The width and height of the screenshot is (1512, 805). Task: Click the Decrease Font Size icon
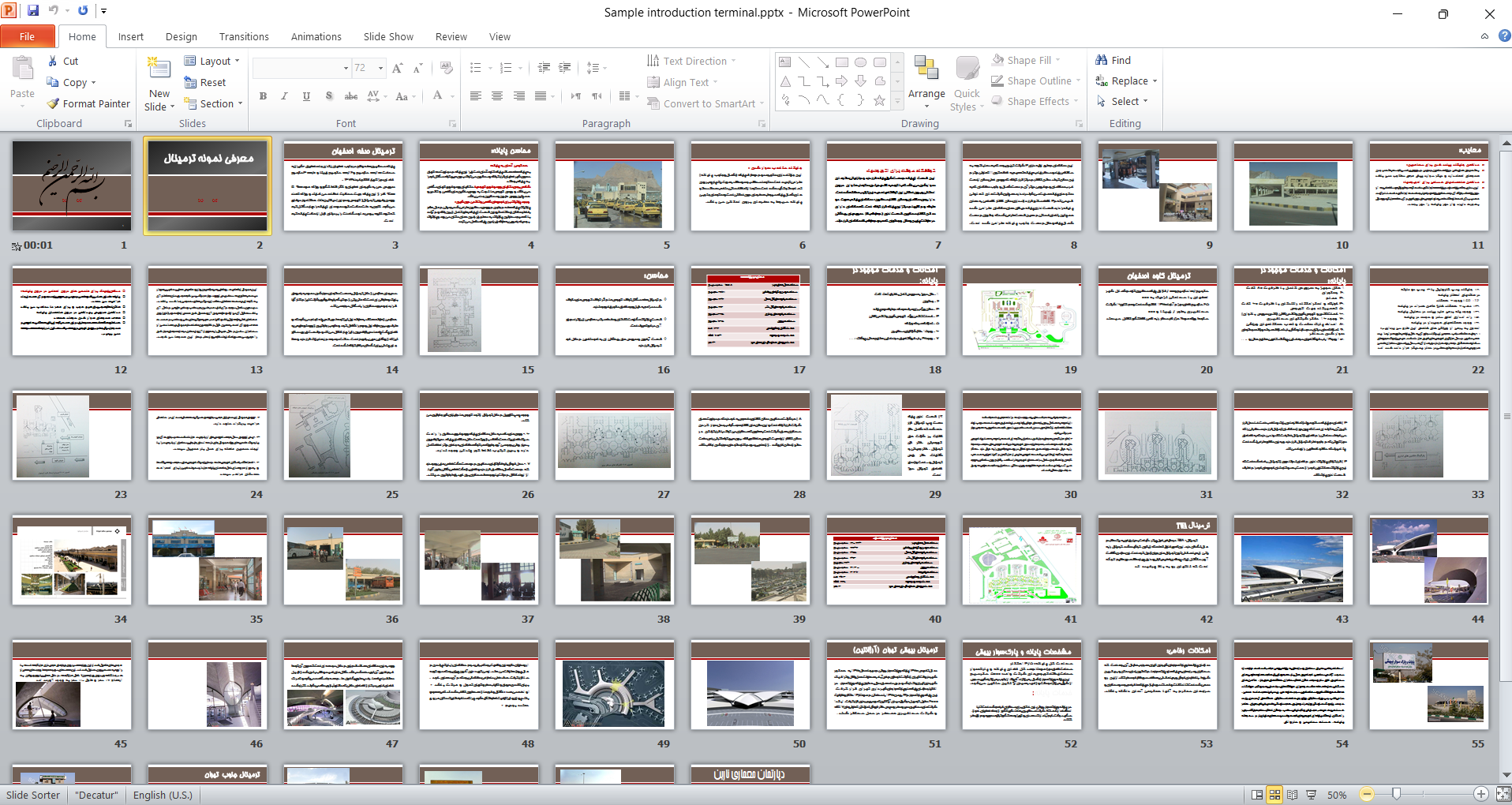click(x=418, y=68)
